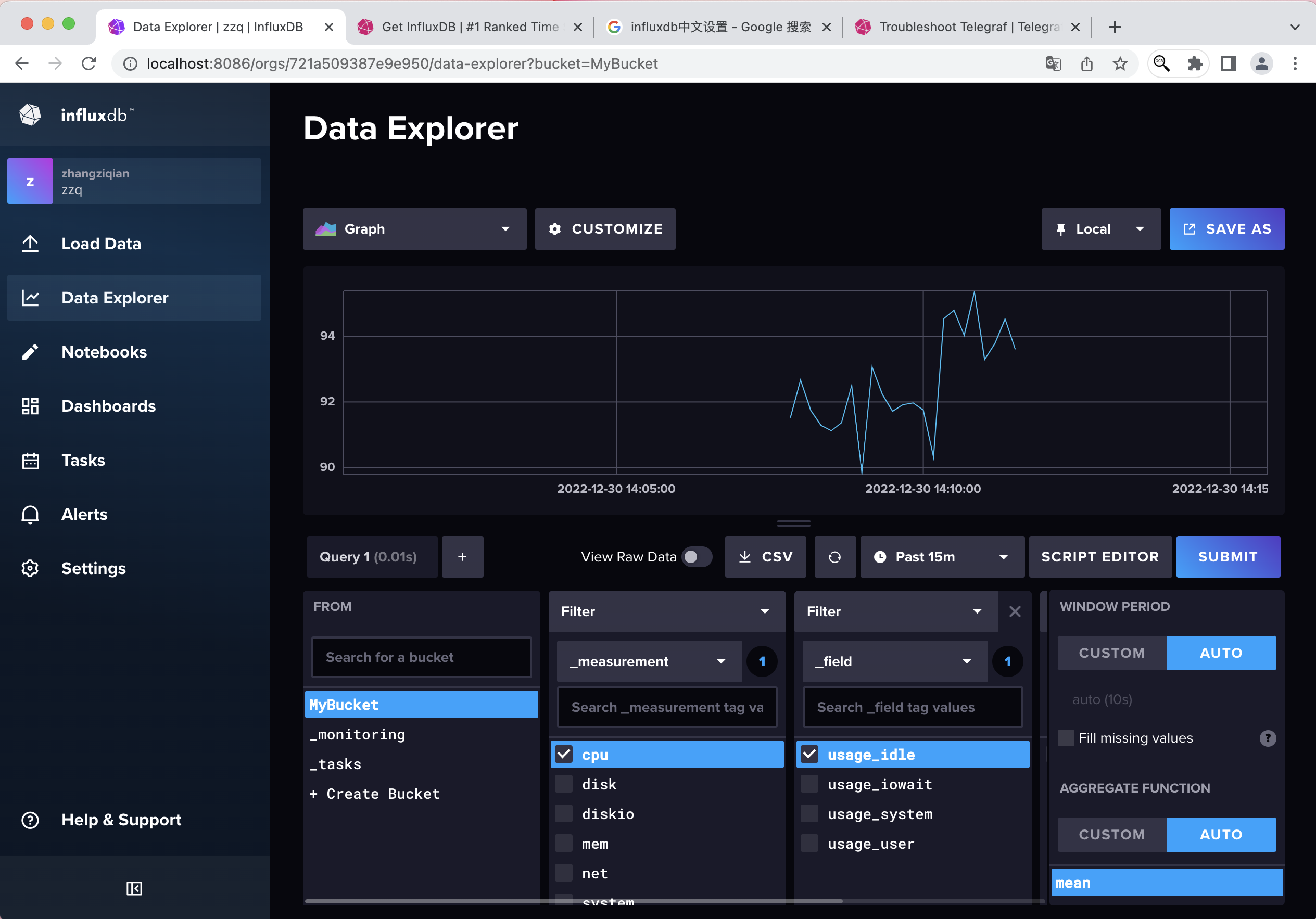Open the Graph visualization type dropdown
The width and height of the screenshot is (1316, 919).
[x=414, y=229]
